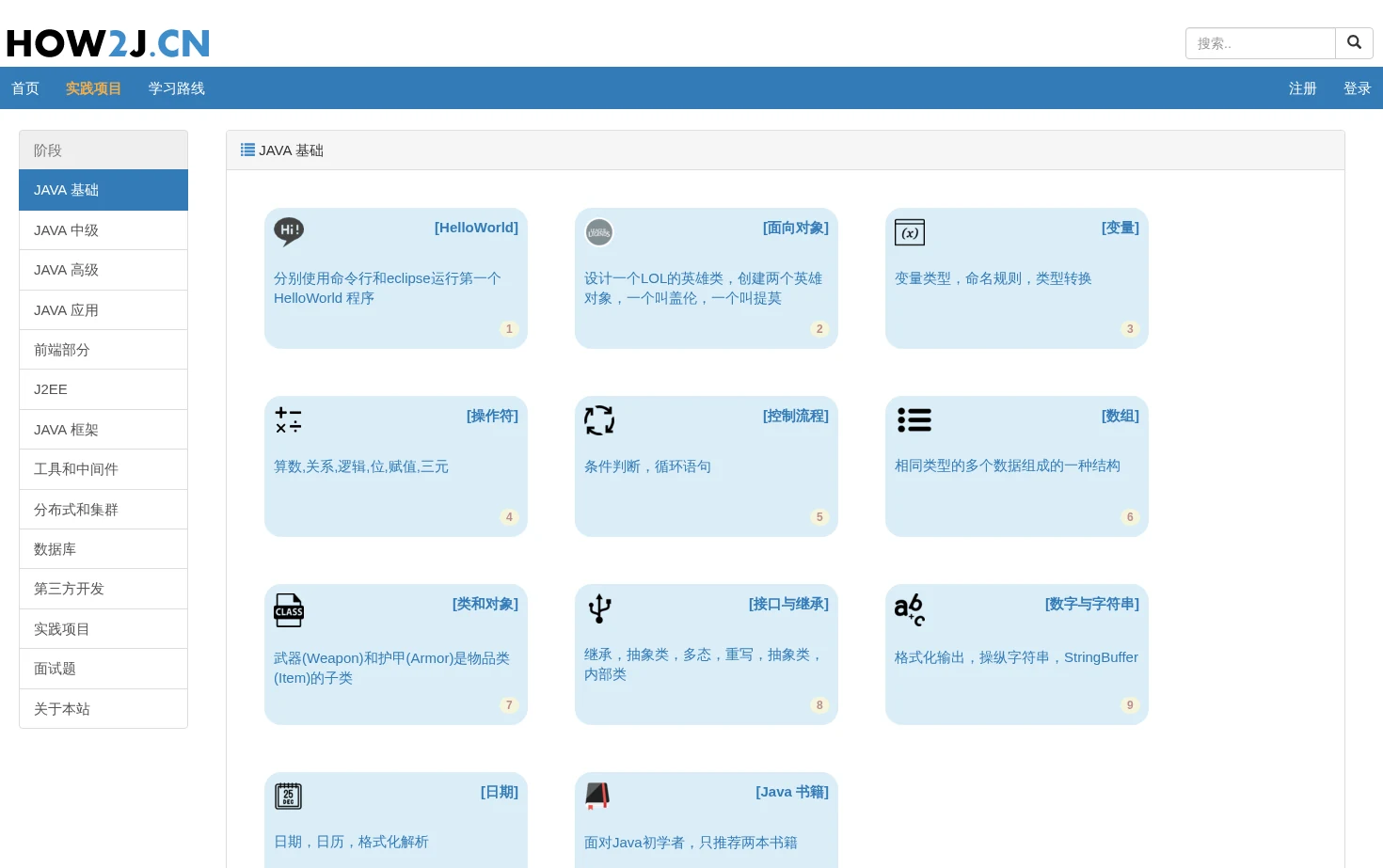Click description 设计一个LOL的英雄类
Screen dimensions: 1383x868
pos(703,288)
